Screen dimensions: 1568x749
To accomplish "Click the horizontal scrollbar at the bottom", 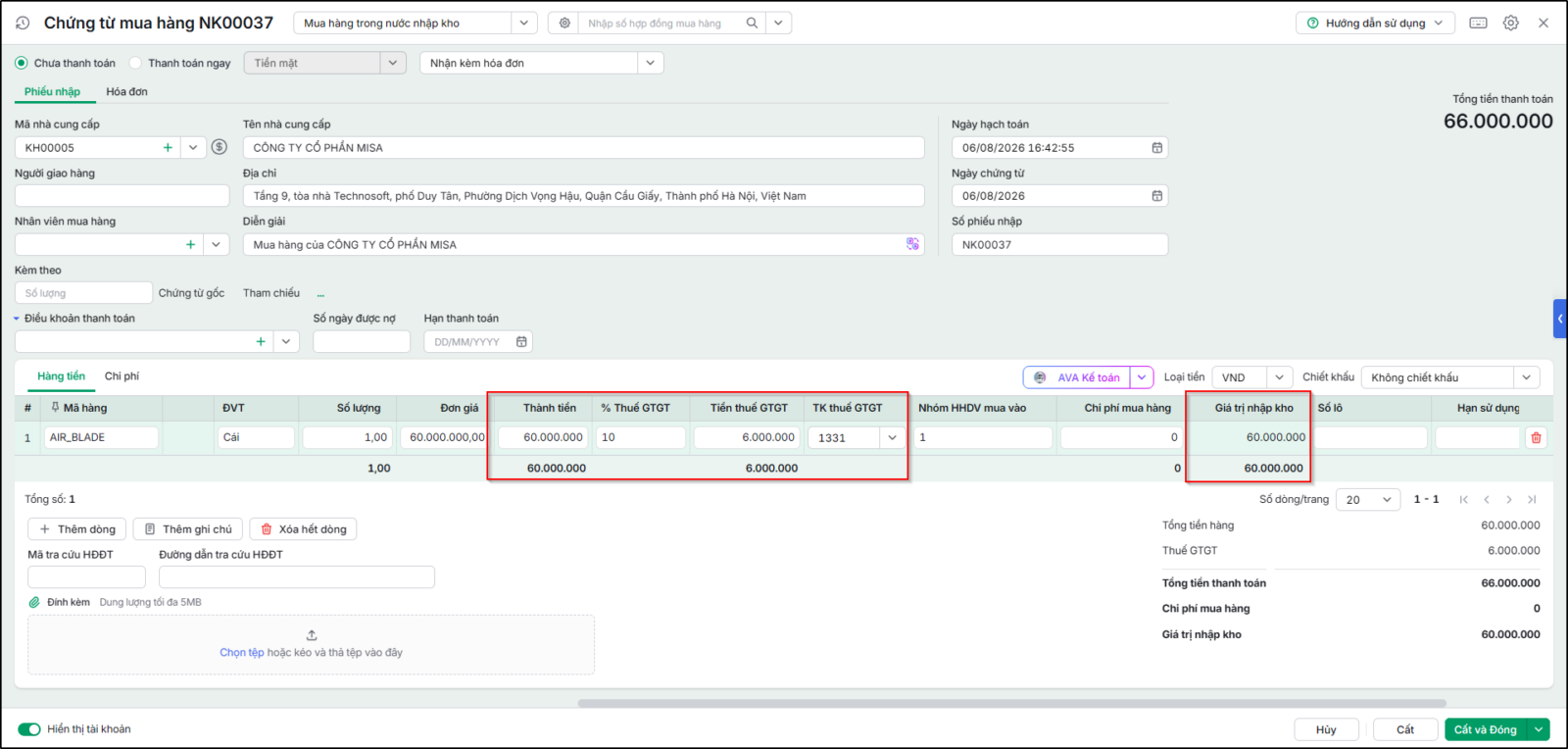I will point(1011,703).
